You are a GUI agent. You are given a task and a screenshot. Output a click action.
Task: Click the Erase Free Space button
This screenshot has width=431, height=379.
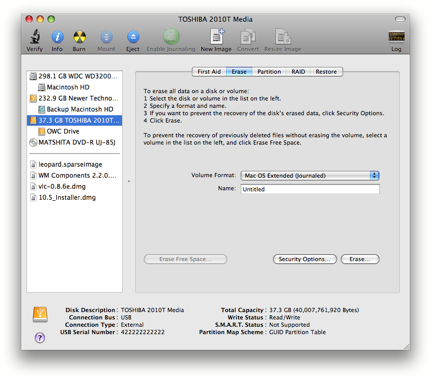point(185,259)
